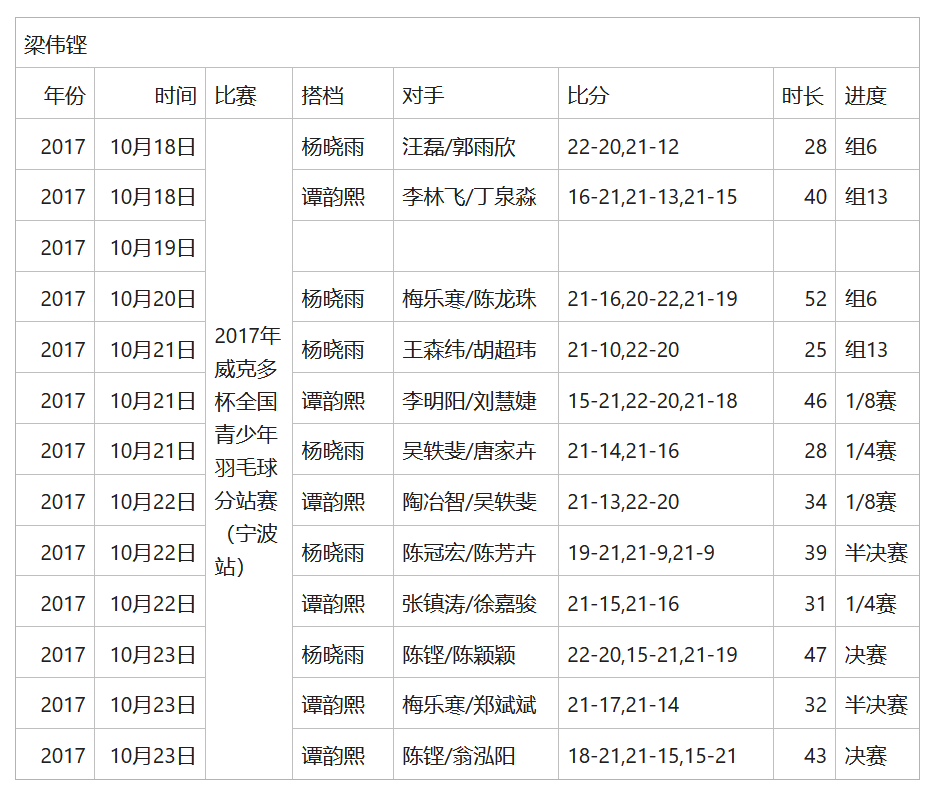Viewport: 945px width, 789px height.
Task: Click the 梁伟铿 table title
Action: pos(56,44)
